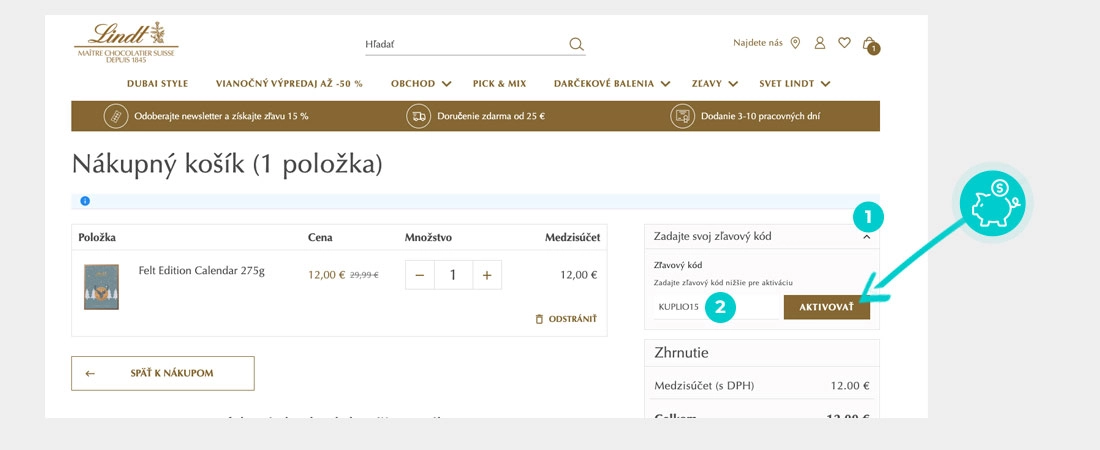Remove item with Odstrániť link
1100x450 pixels.
[x=566, y=319]
